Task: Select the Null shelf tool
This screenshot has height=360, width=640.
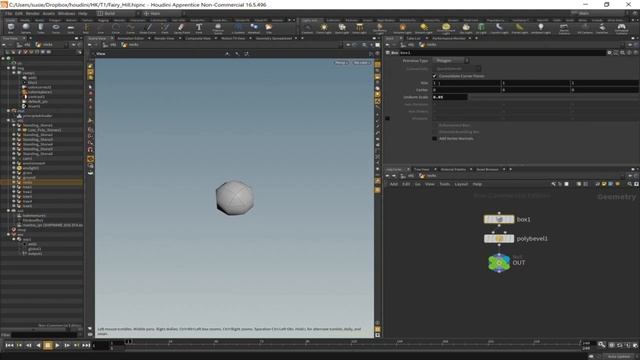Action: coord(86,29)
